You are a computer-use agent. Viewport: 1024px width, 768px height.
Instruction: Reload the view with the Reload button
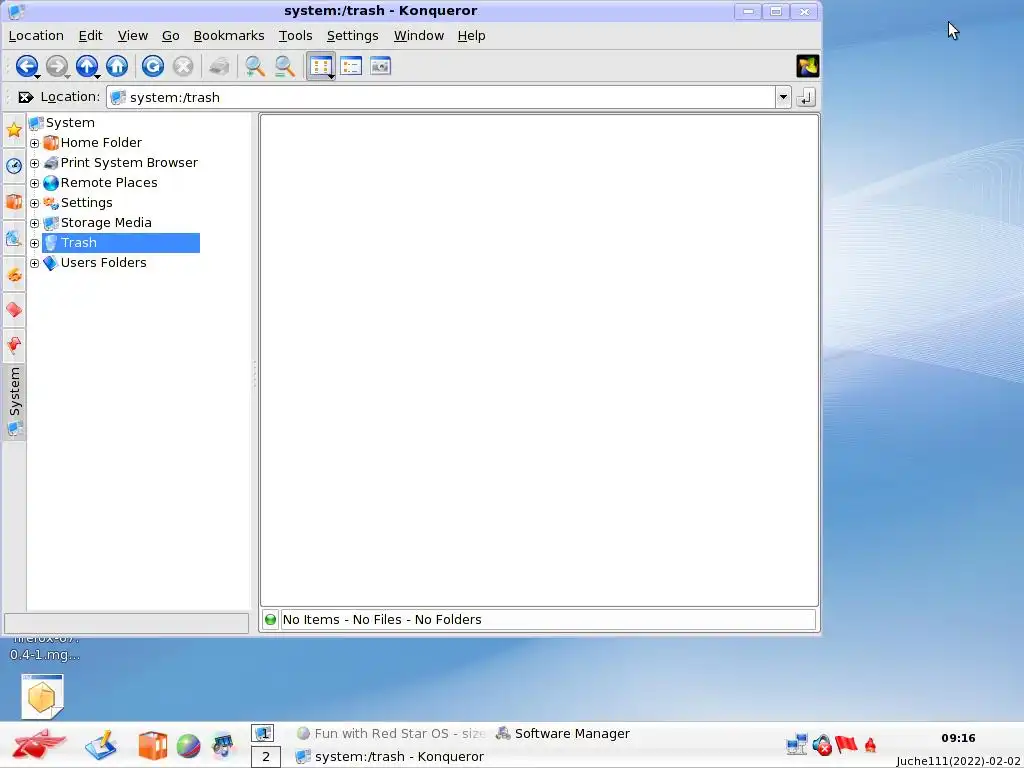[x=153, y=66]
